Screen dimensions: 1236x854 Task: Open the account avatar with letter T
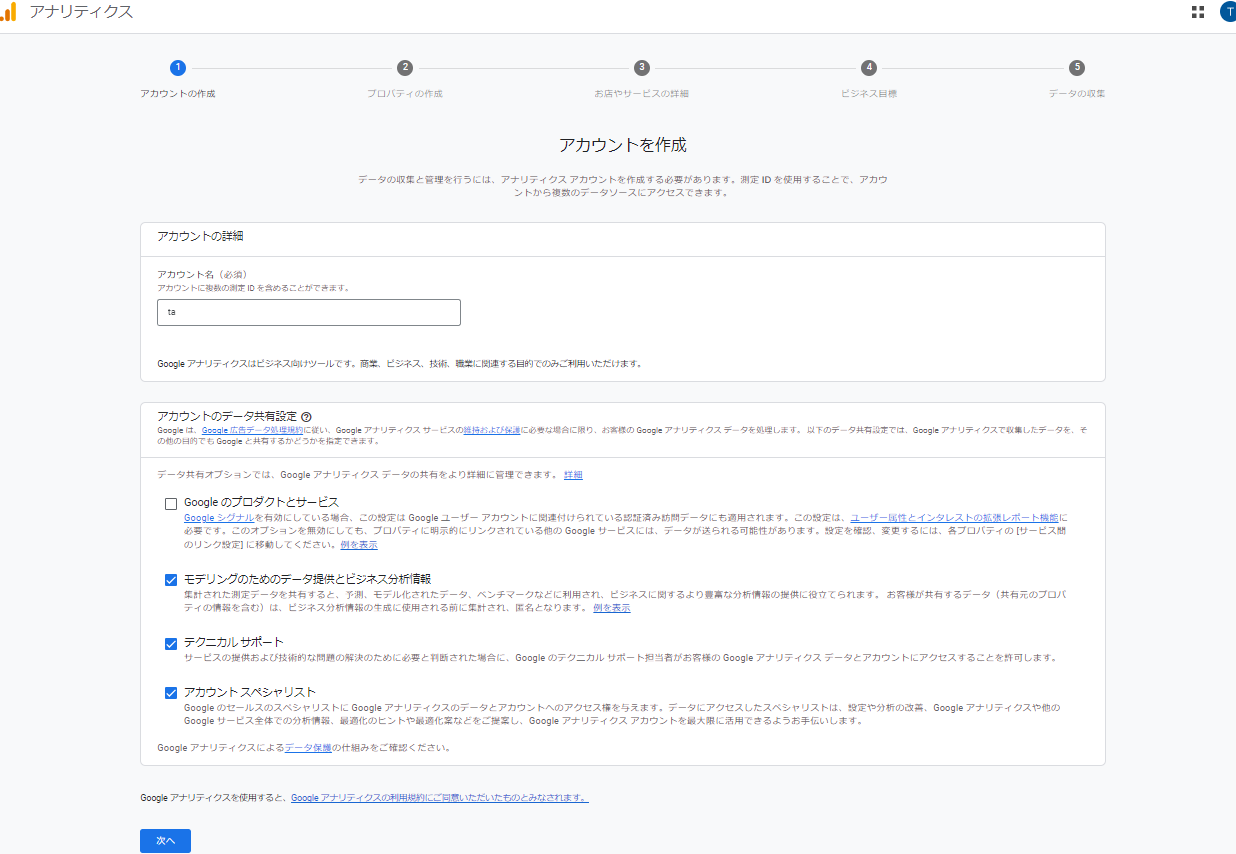[1228, 12]
